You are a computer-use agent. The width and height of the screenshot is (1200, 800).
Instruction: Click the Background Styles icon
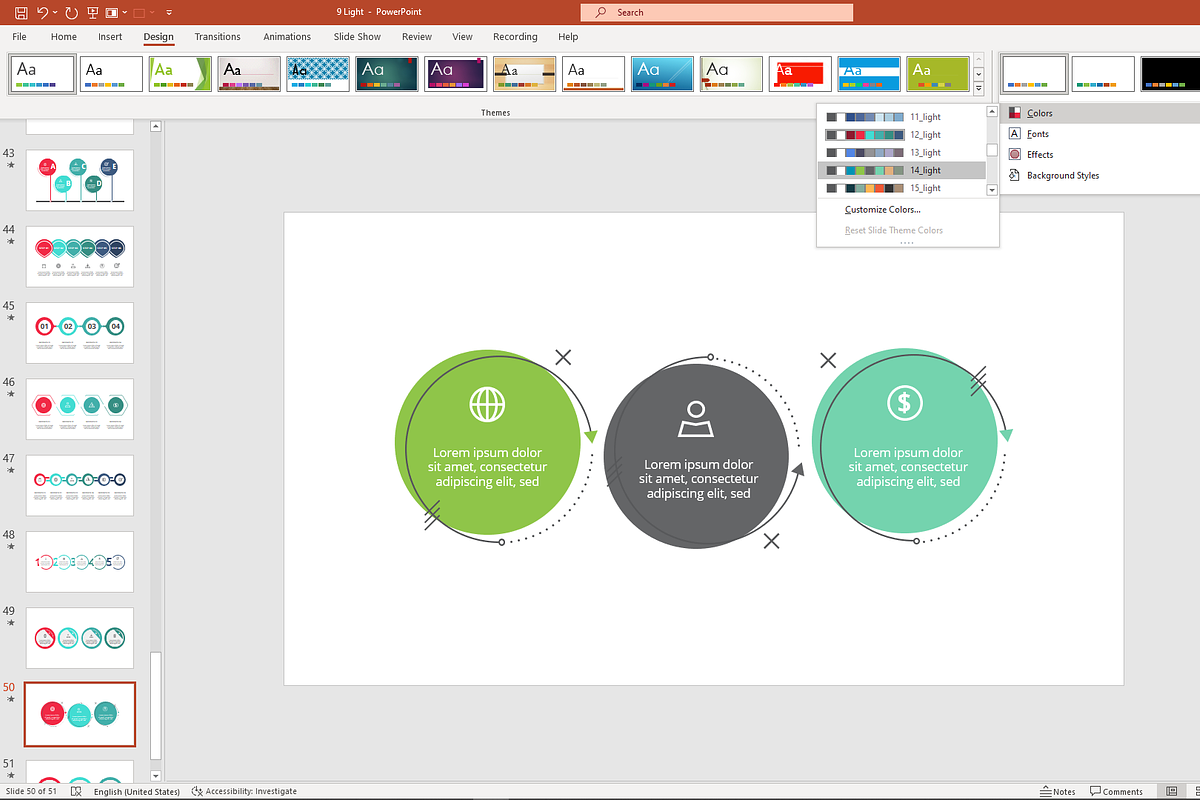[1015, 176]
